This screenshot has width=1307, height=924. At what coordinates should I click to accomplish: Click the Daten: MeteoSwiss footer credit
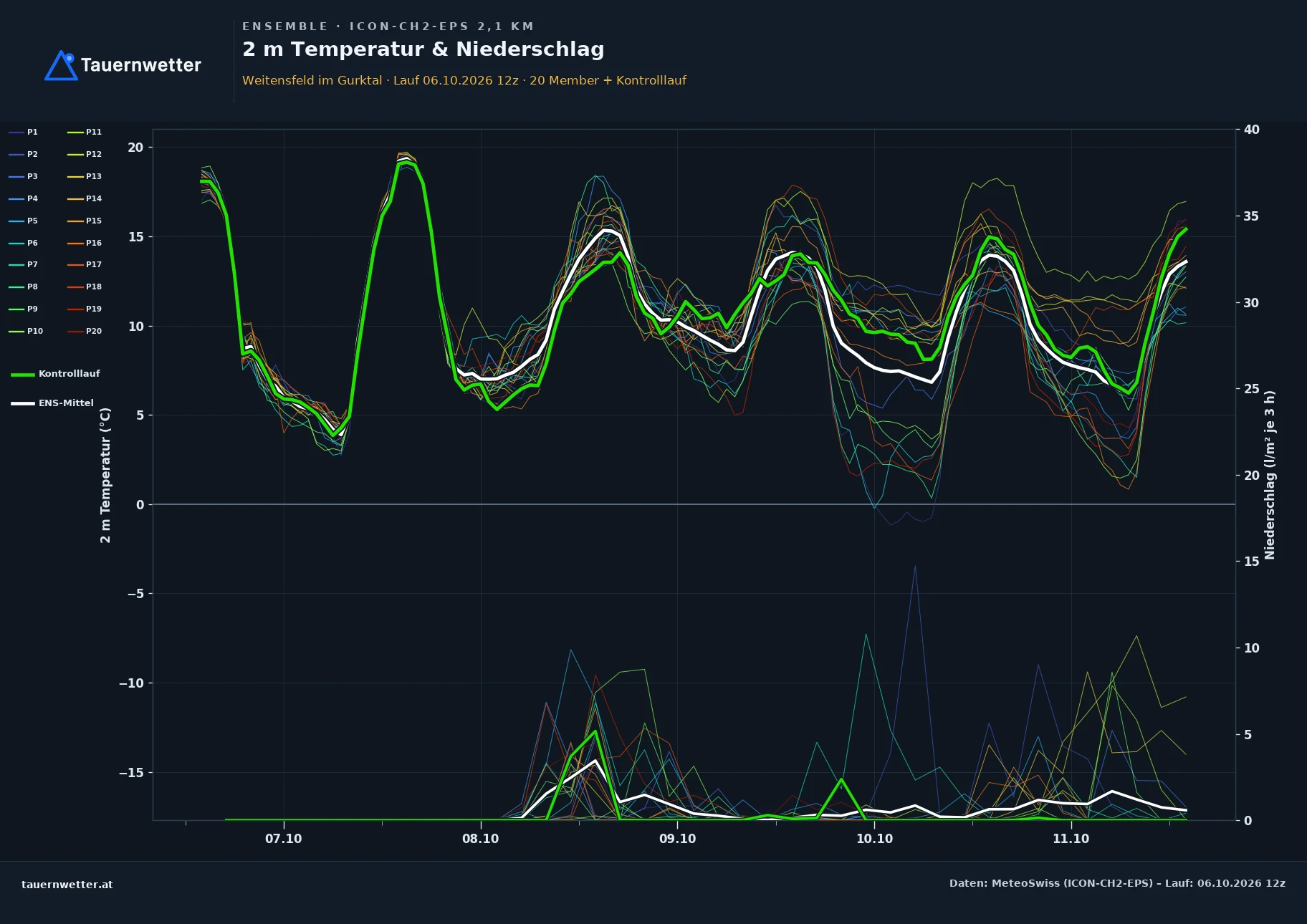1117,883
